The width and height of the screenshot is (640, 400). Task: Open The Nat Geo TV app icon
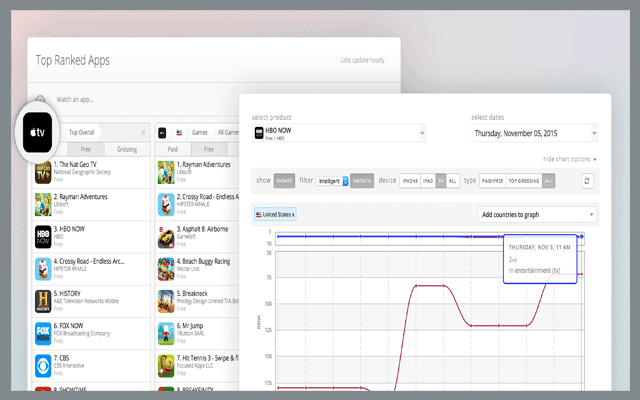coord(43,172)
